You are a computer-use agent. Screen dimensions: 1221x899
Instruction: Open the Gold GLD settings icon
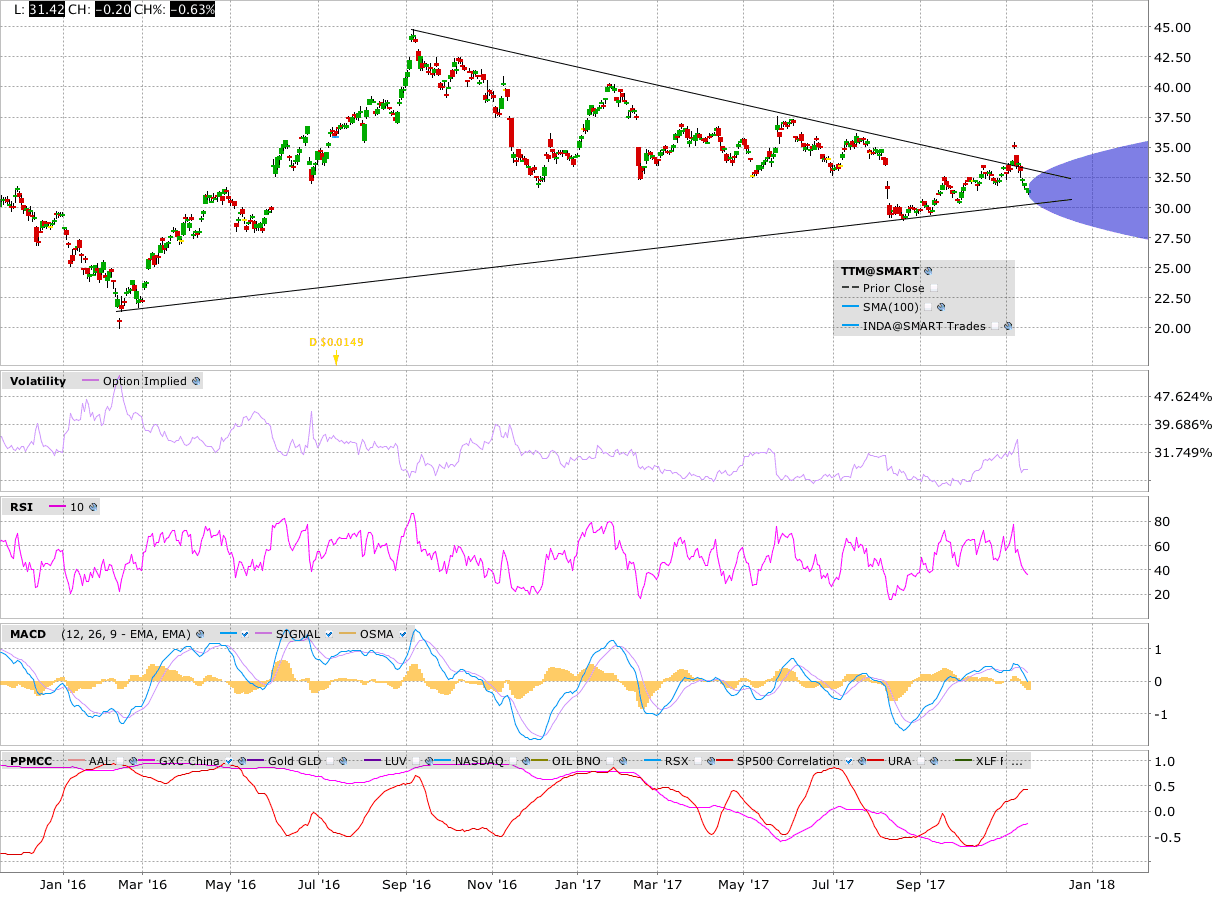(x=344, y=761)
